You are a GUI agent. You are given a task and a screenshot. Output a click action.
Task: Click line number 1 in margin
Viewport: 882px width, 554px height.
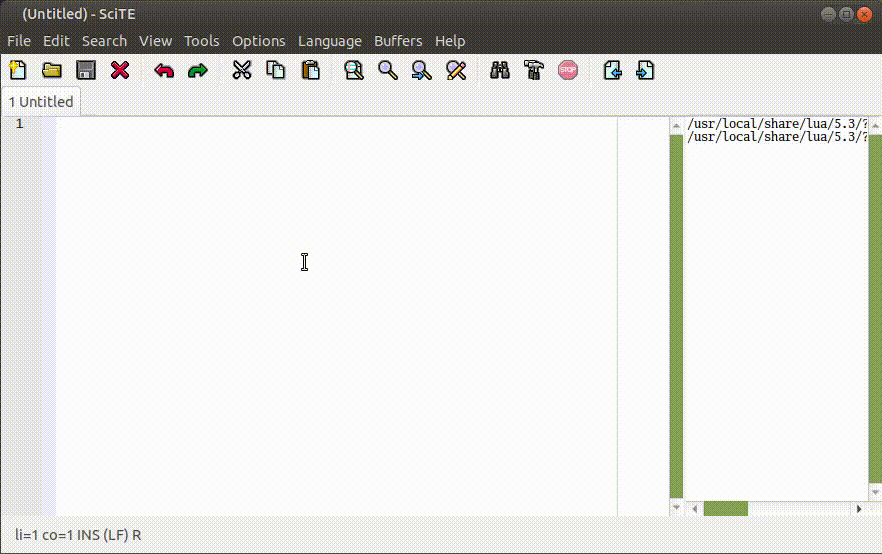click(20, 124)
